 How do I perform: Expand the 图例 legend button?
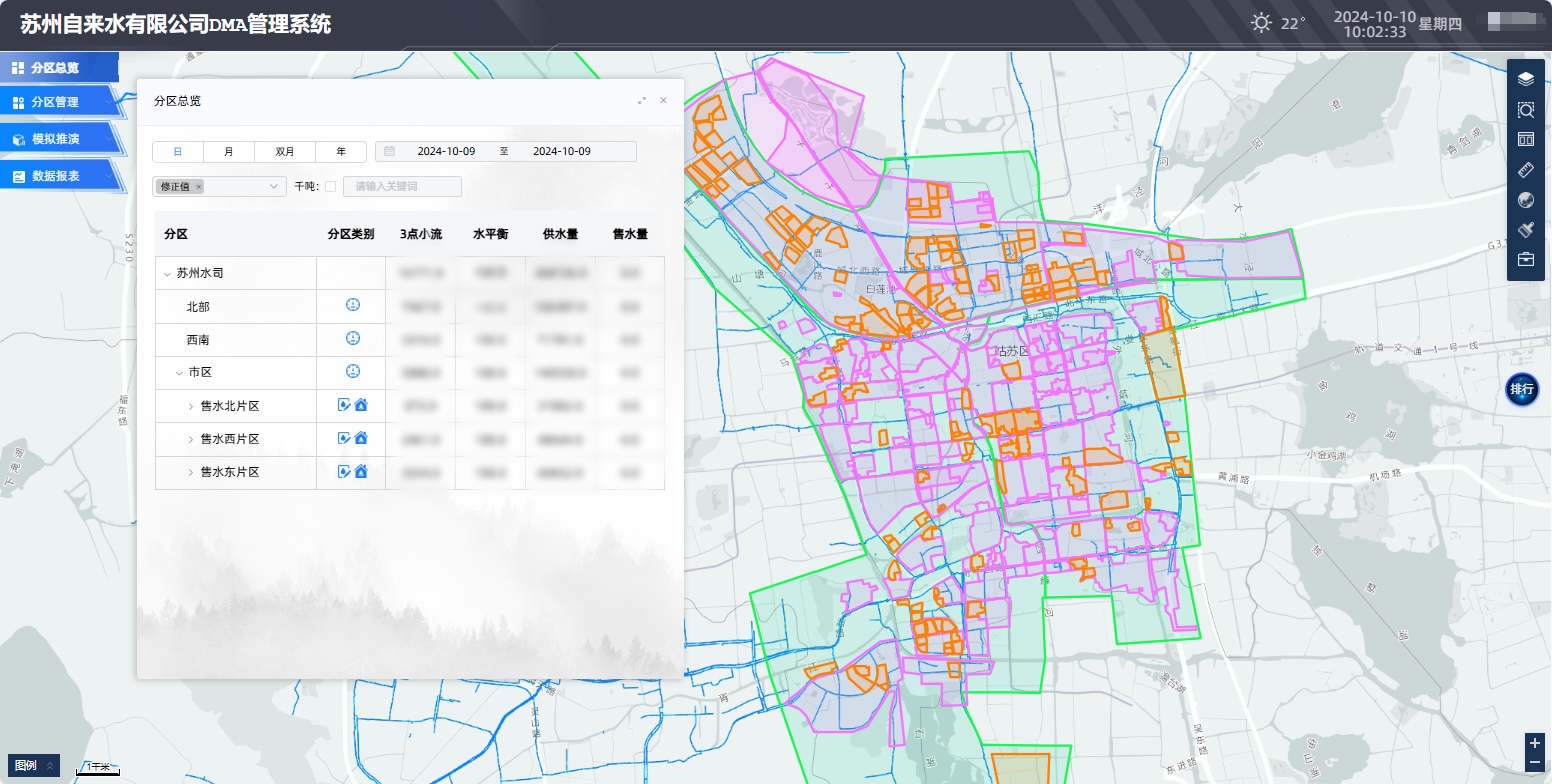pyautogui.click(x=33, y=765)
